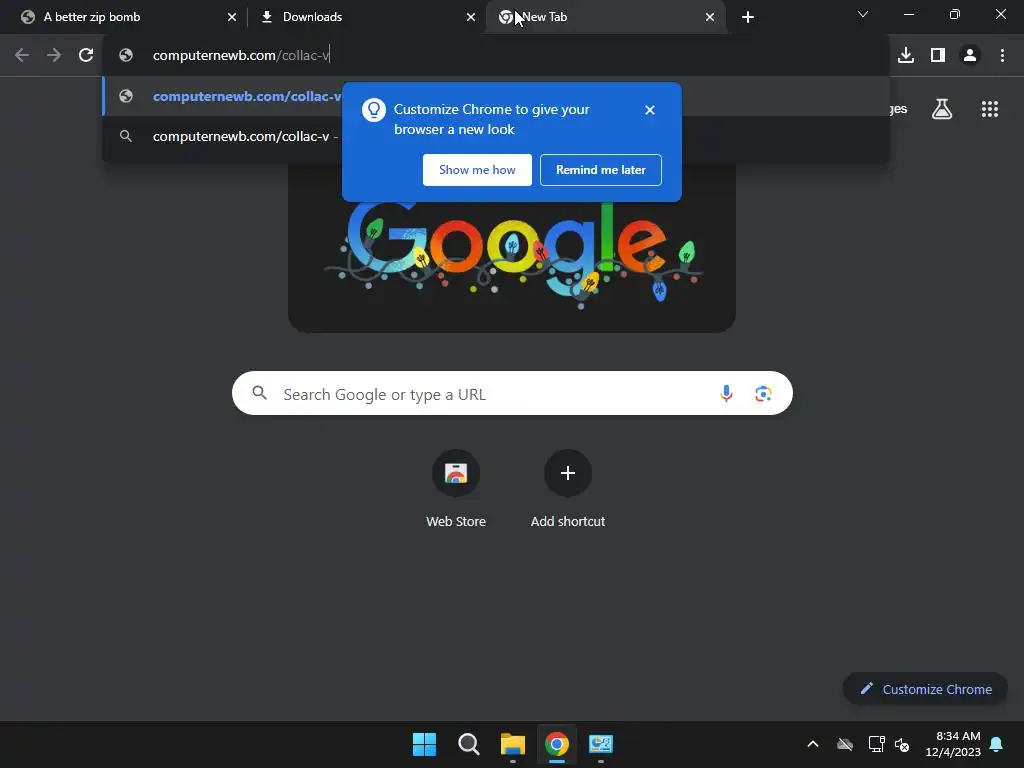This screenshot has height=768, width=1024.
Task: Click the Customize Chrome button
Action: [x=925, y=689]
